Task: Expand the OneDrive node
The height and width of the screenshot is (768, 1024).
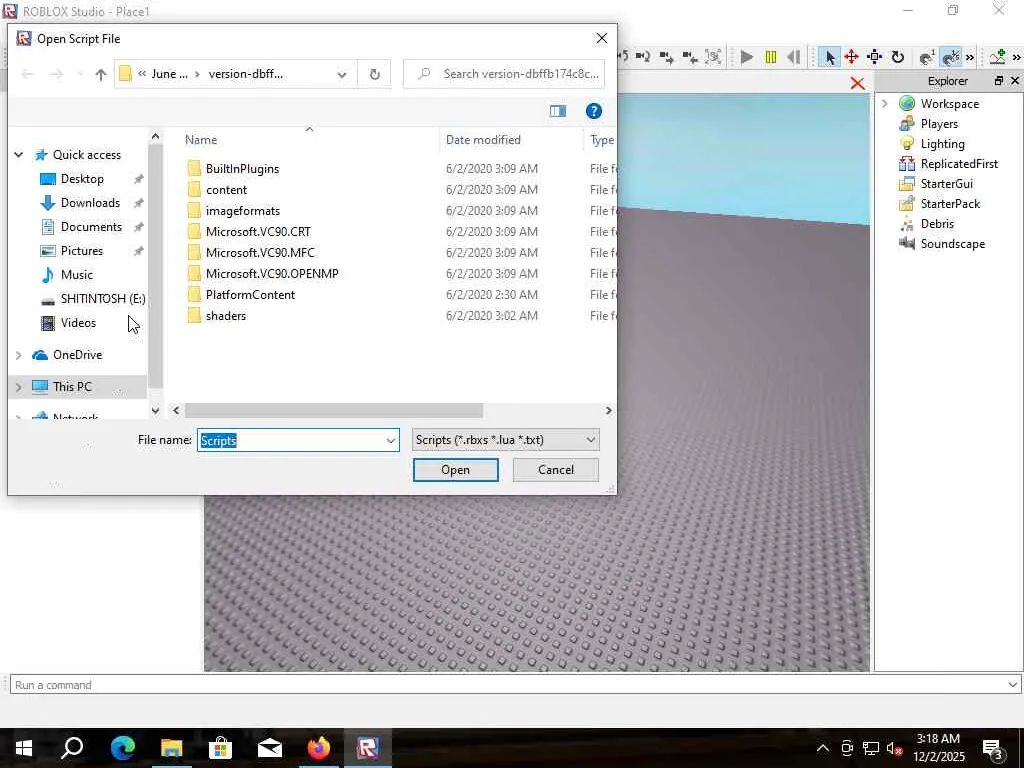Action: pyautogui.click(x=18, y=355)
